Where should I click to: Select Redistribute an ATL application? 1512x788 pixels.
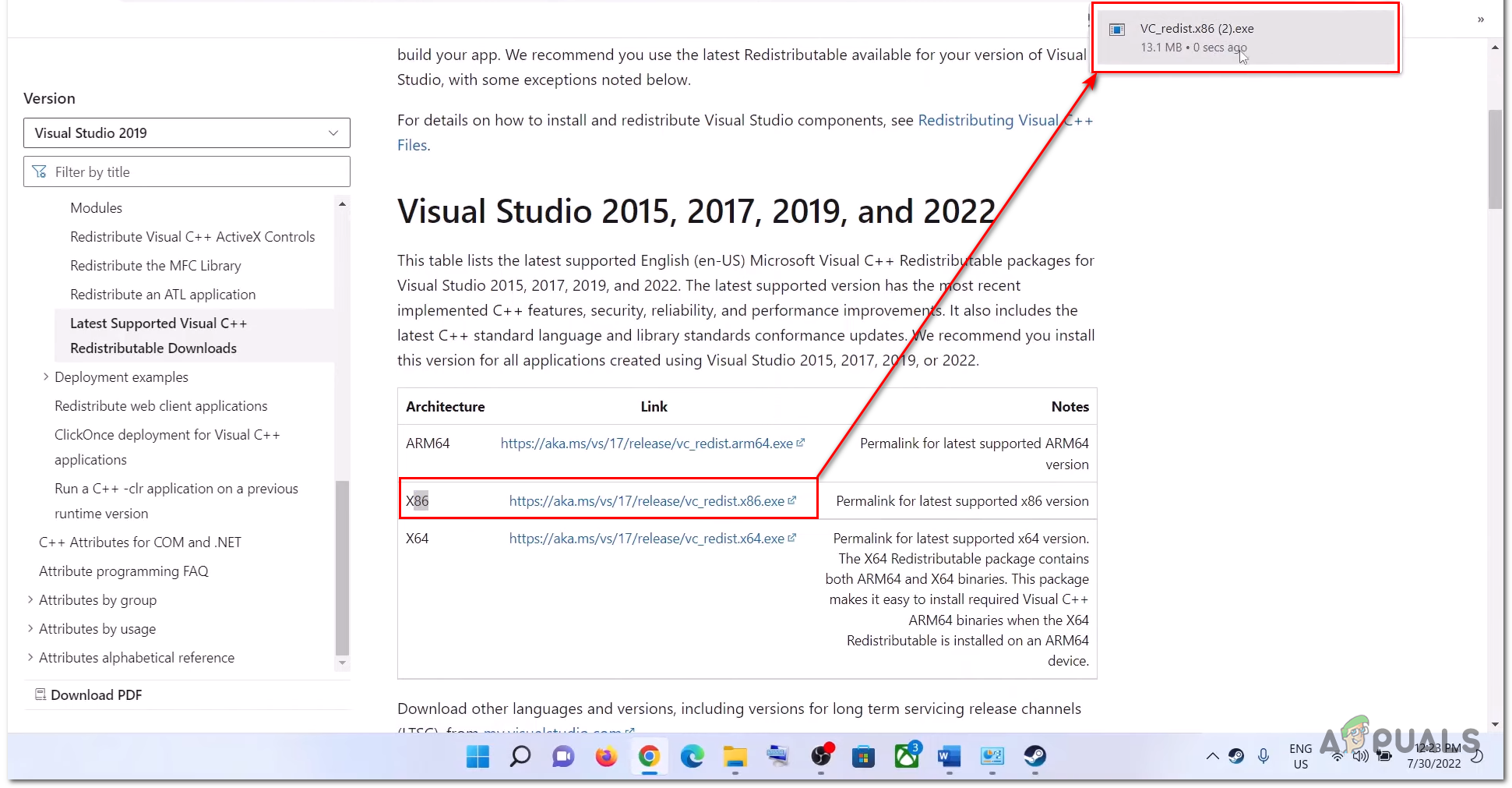tap(163, 295)
